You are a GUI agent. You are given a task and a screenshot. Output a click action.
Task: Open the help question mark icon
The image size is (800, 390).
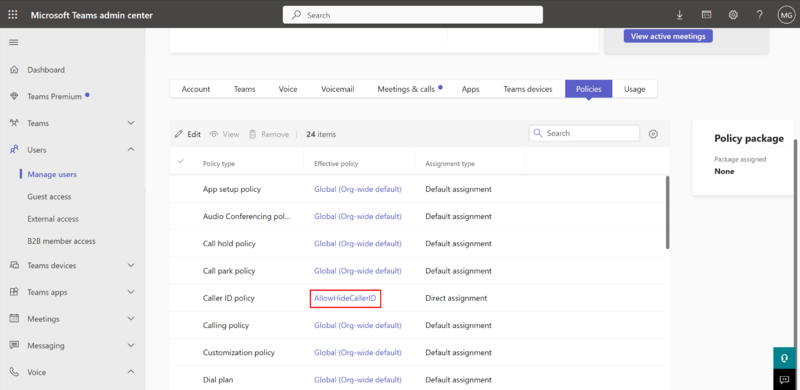pyautogui.click(x=760, y=15)
